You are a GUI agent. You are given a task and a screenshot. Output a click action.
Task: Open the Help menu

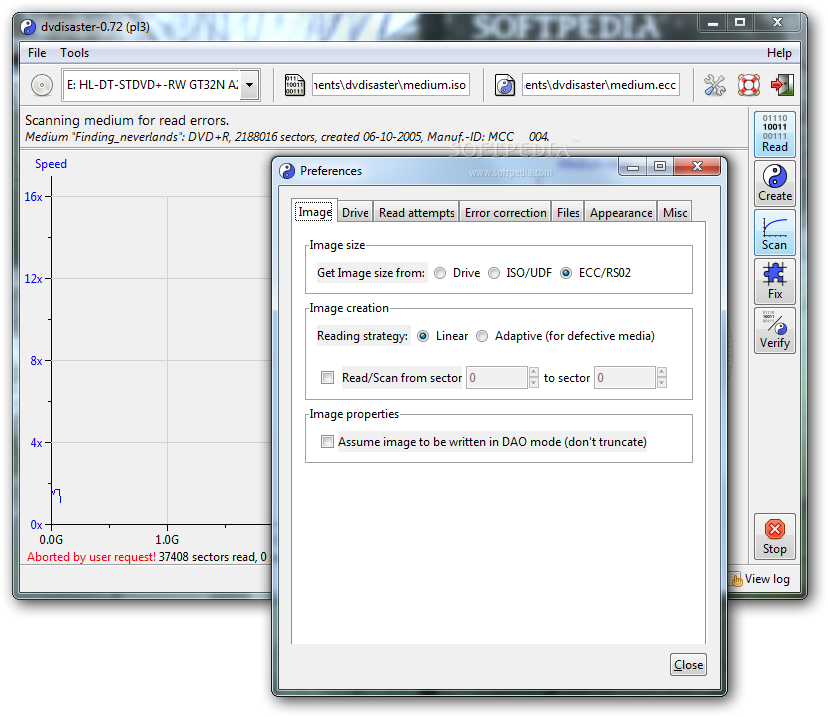click(x=779, y=53)
